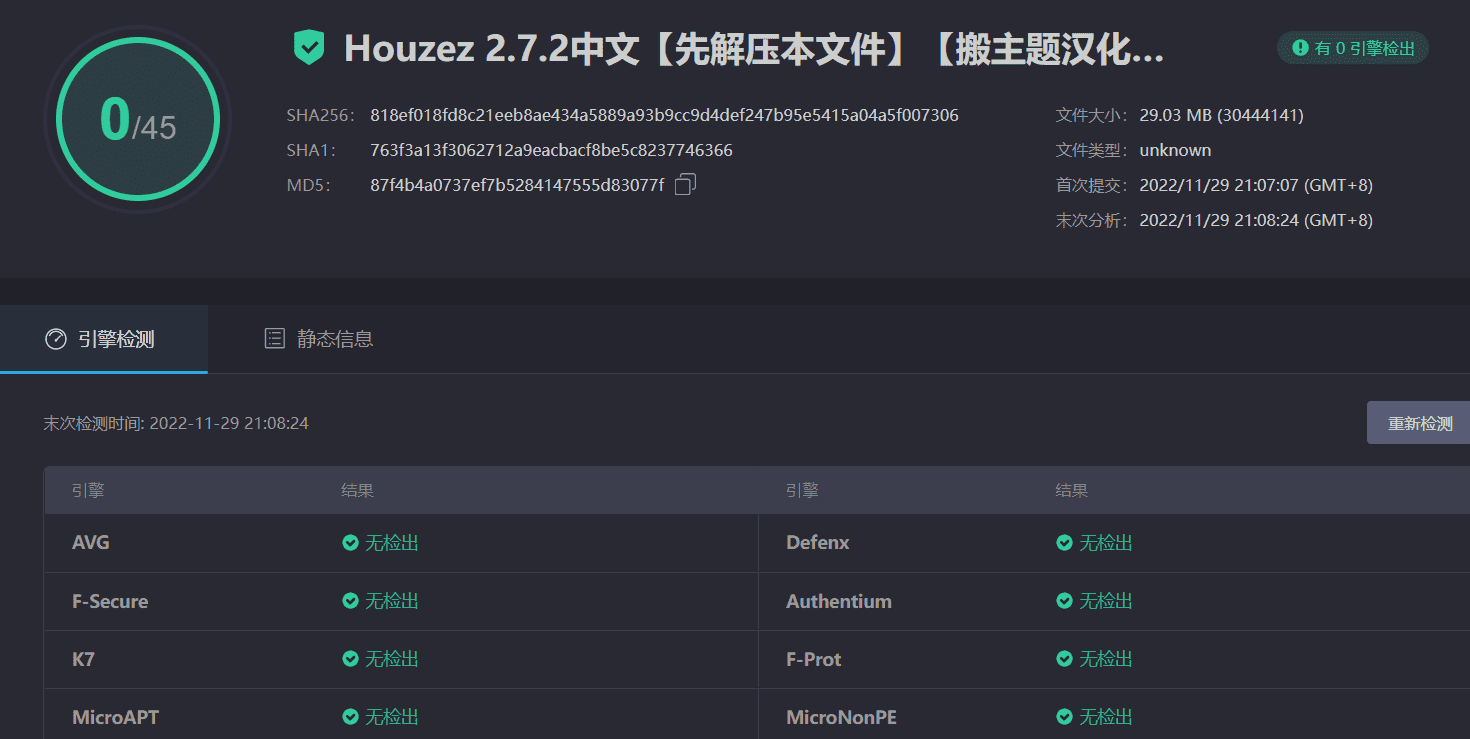Click the Defenx engine name
The image size is (1470, 739).
(x=818, y=543)
